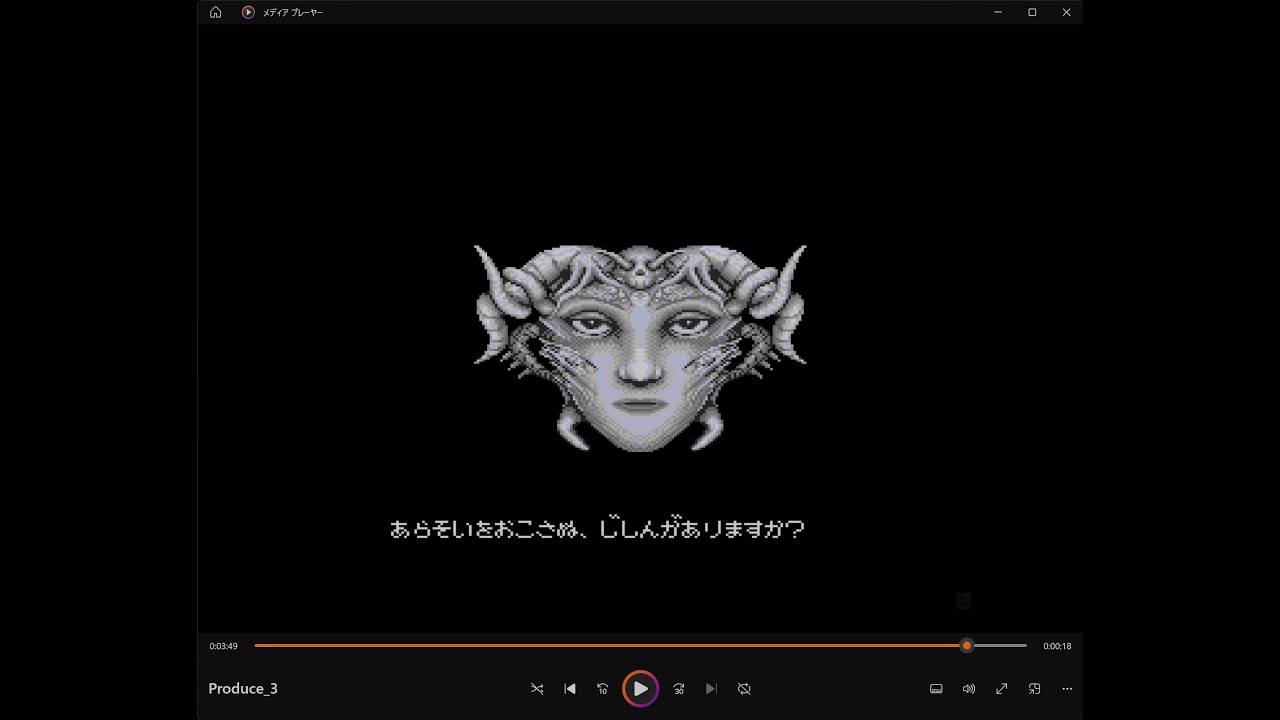The width and height of the screenshot is (1280, 720).
Task: Minimize the media player window
Action: [998, 12]
